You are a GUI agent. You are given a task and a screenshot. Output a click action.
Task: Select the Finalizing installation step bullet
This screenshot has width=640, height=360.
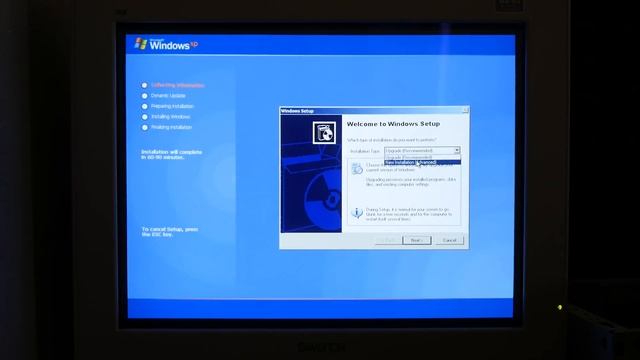pos(144,127)
